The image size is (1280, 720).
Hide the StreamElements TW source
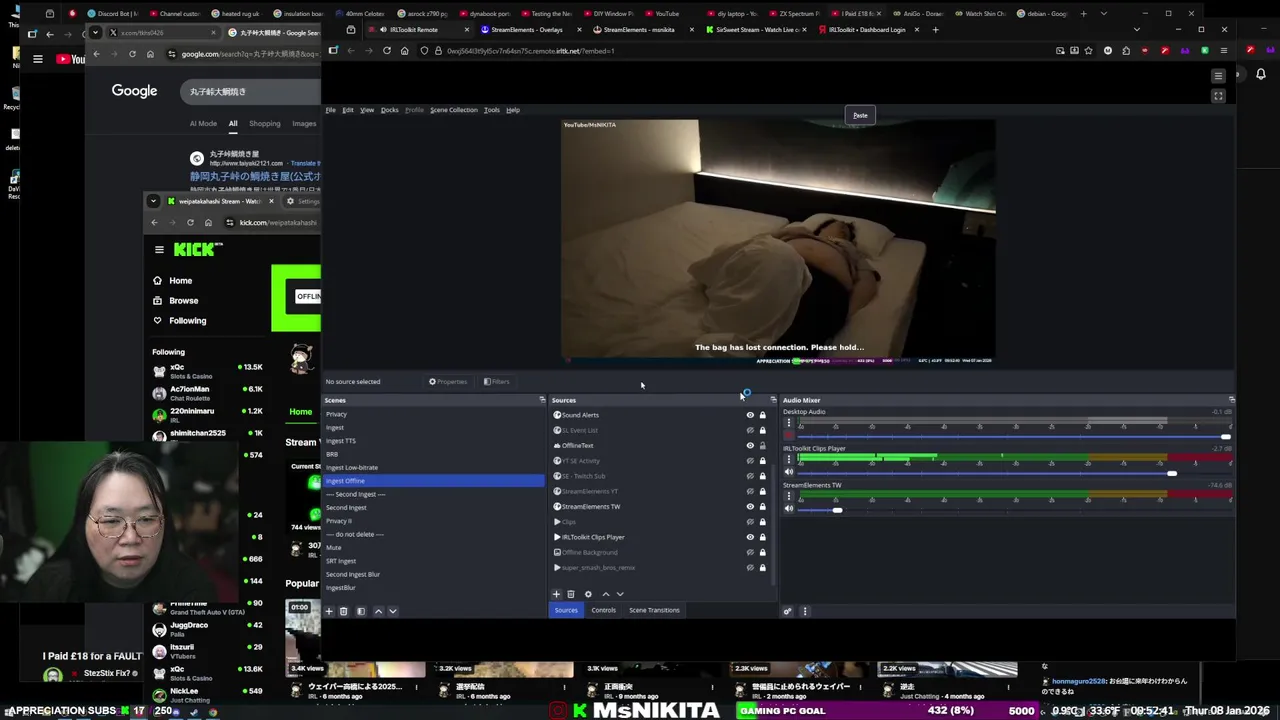[750, 507]
